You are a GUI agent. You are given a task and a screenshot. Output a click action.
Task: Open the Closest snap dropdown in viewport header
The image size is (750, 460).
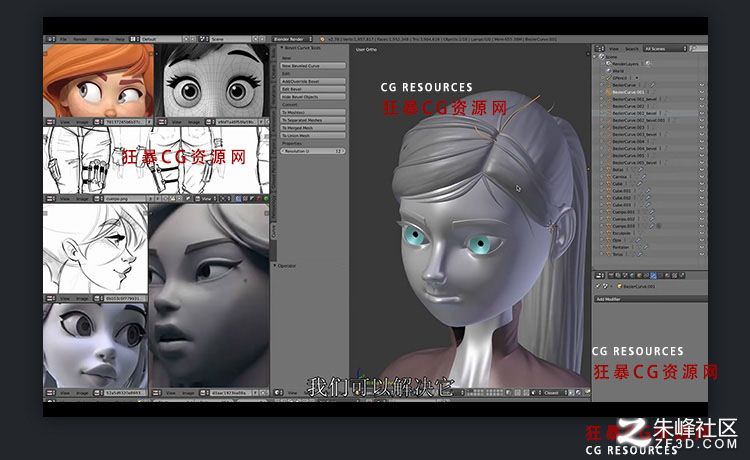pos(555,392)
